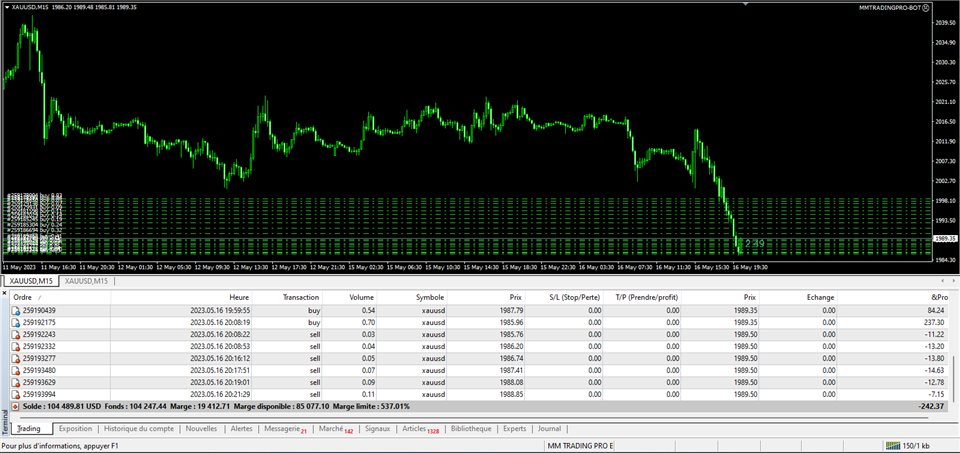Select order number 259192175
Screen dimensions: 960x453
[40, 323]
